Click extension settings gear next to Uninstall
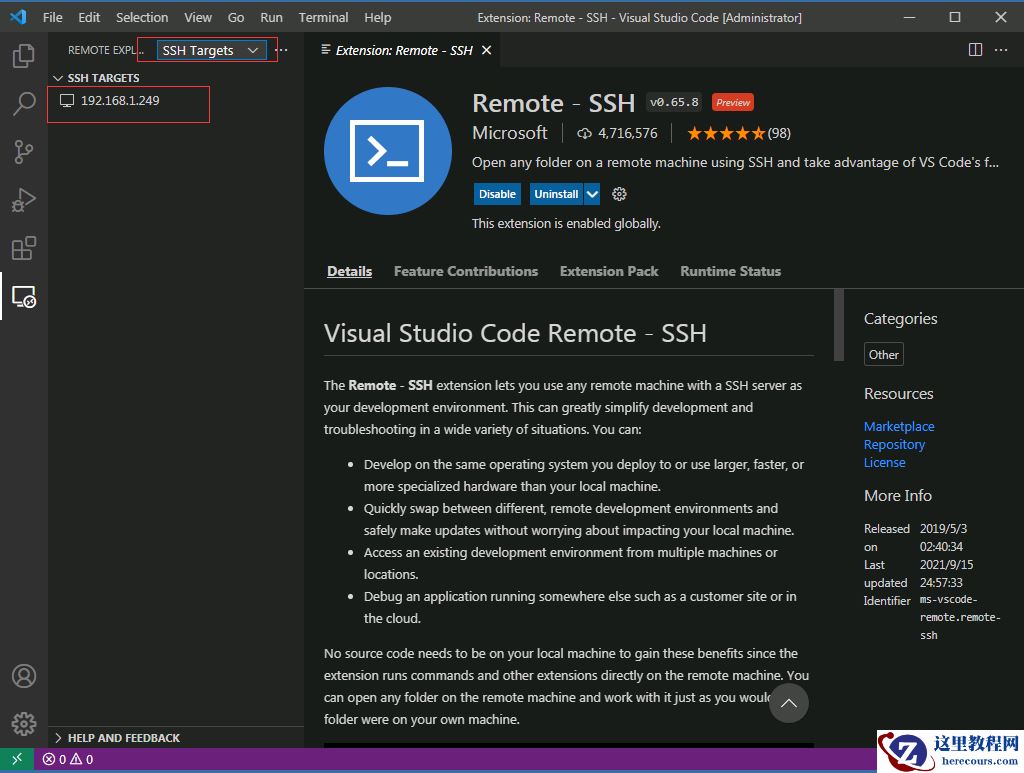Screen dimensions: 1024x773 click(619, 194)
